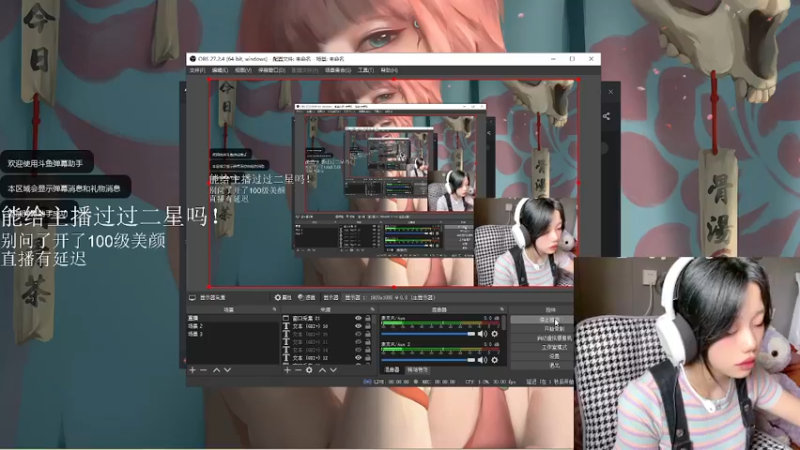
Task: Open the 麦克风/Aux 2 audio settings gear
Action: (494, 360)
